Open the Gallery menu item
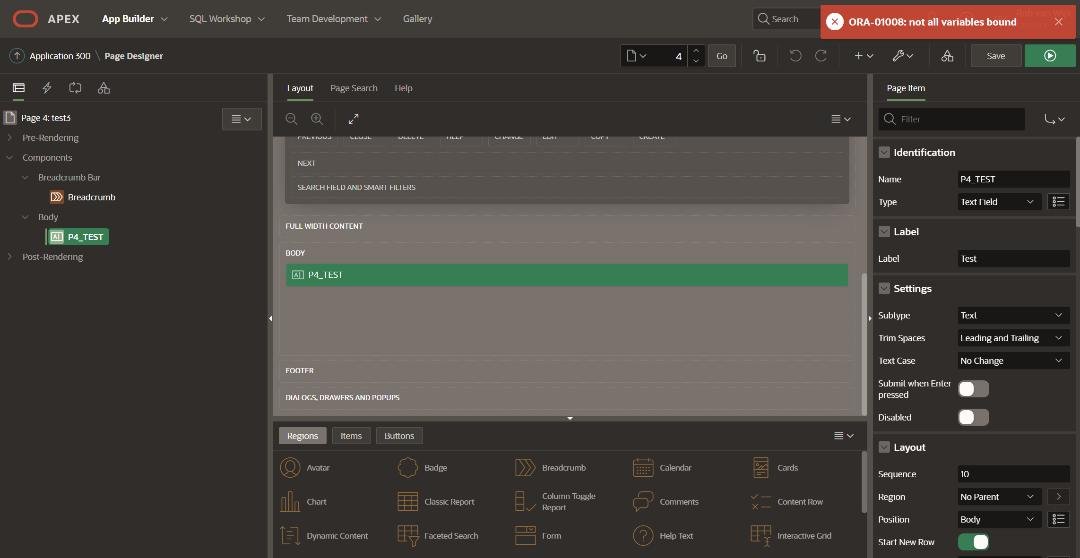1080x558 pixels. click(417, 19)
